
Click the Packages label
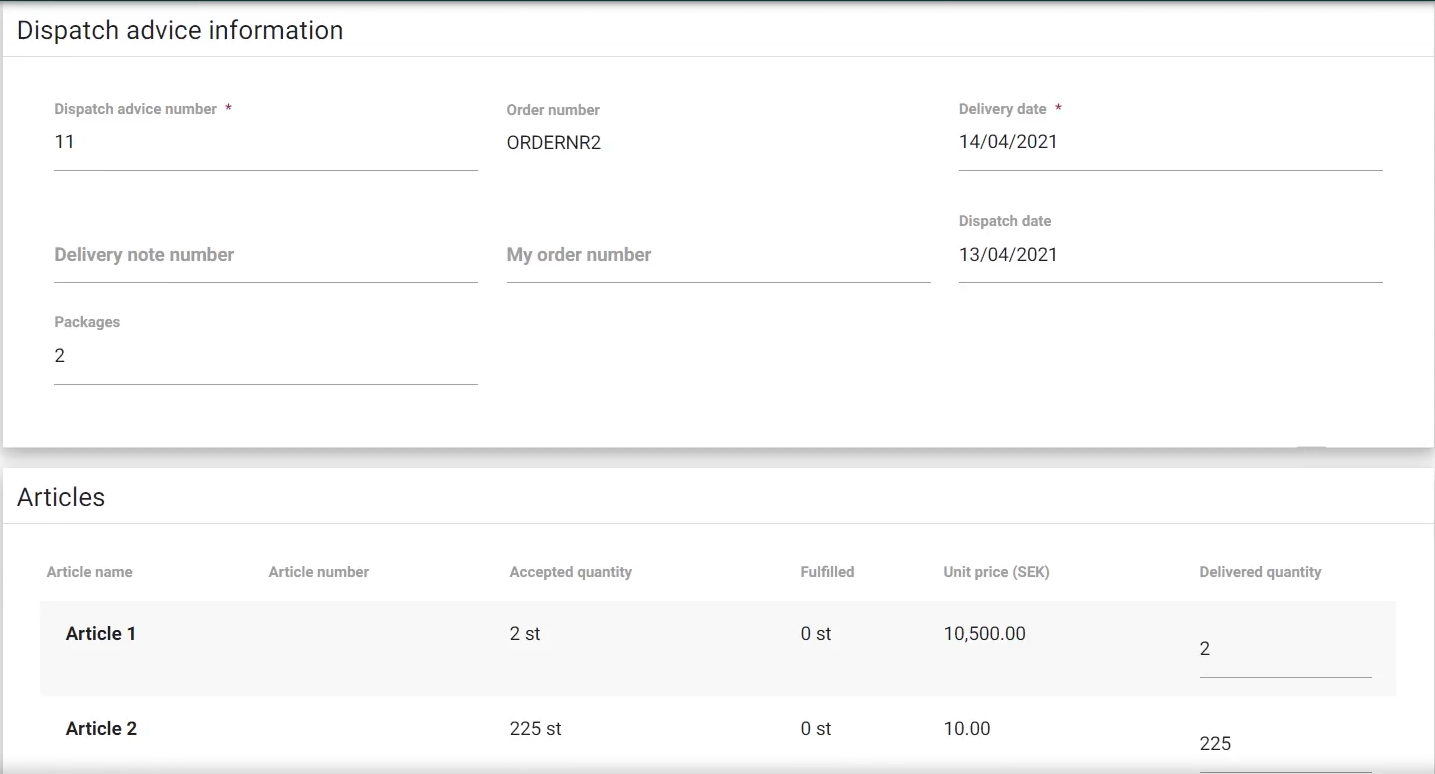(x=87, y=322)
